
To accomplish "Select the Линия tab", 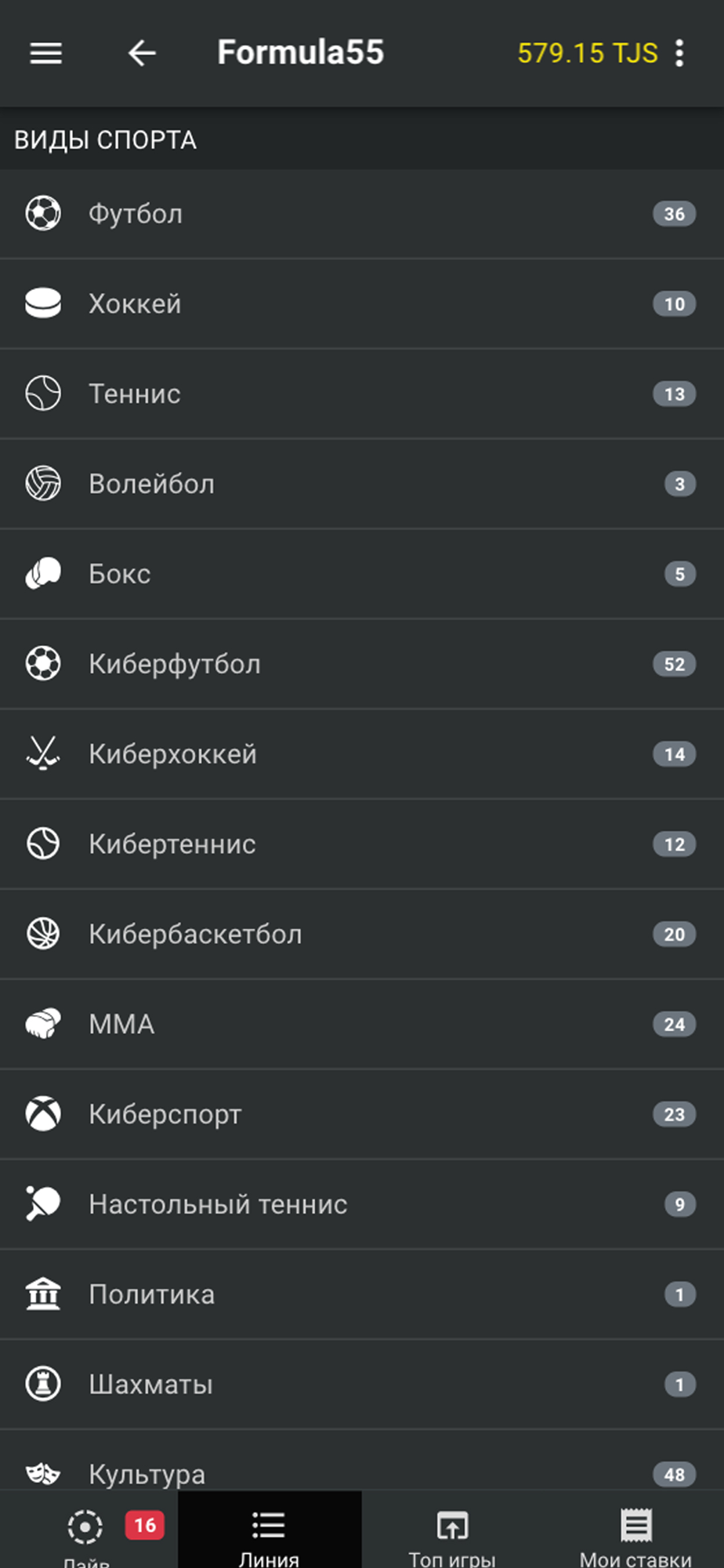I will coord(269,1533).
